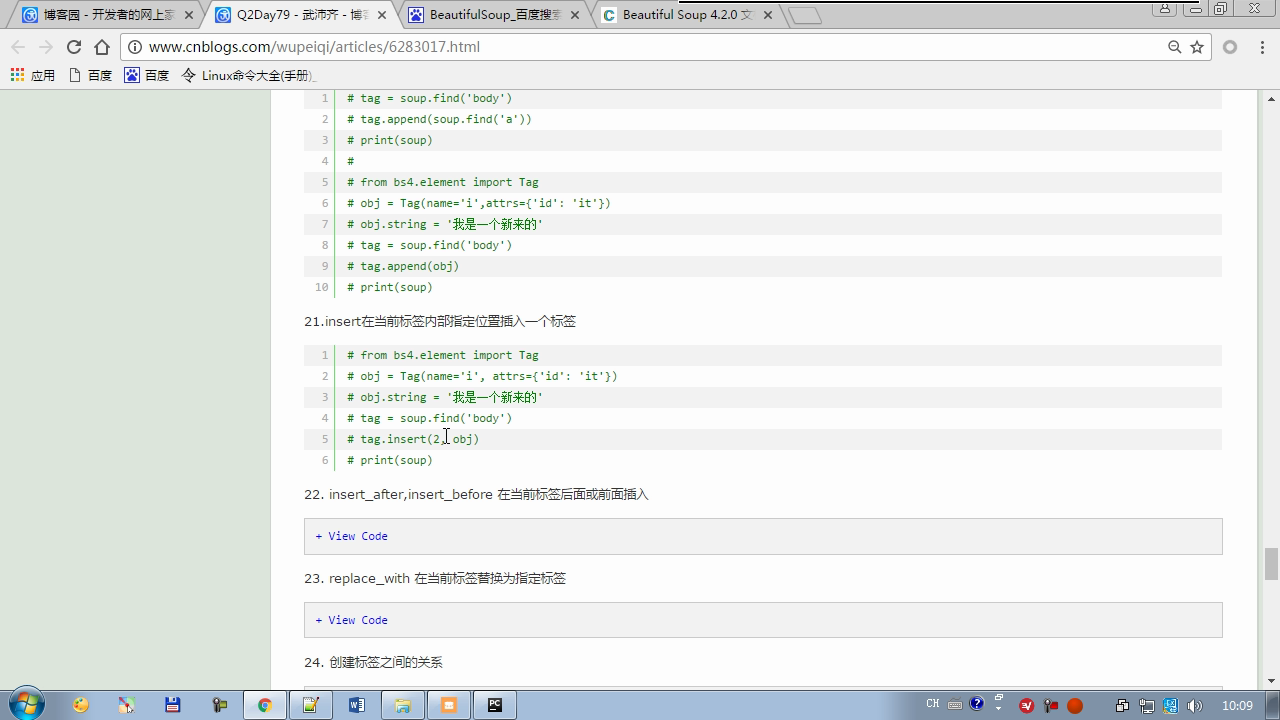Screen dimensions: 1280x720
Task: Open Microsoft Word from the taskbar
Action: click(x=357, y=705)
